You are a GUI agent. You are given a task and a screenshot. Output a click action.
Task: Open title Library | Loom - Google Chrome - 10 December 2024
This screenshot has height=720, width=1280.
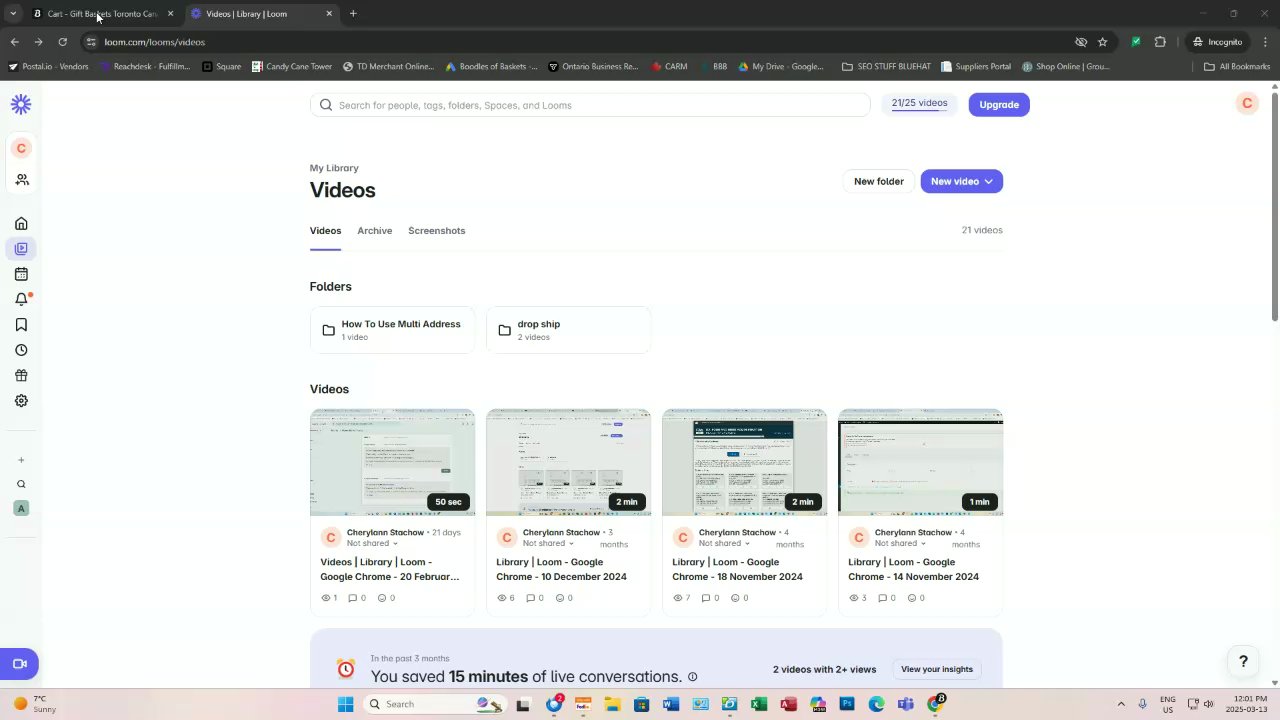pyautogui.click(x=561, y=569)
